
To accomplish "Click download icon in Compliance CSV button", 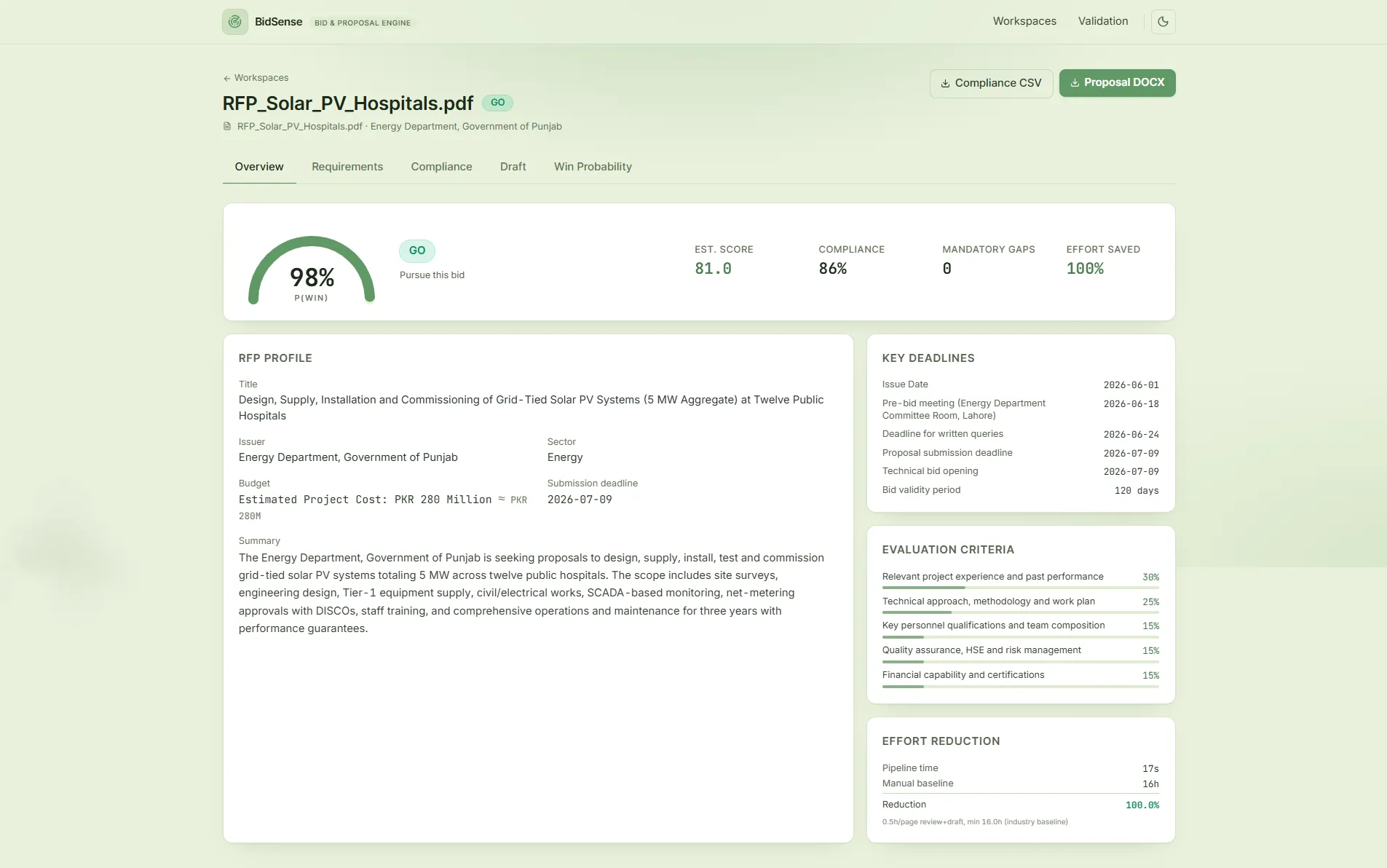I will tap(945, 83).
